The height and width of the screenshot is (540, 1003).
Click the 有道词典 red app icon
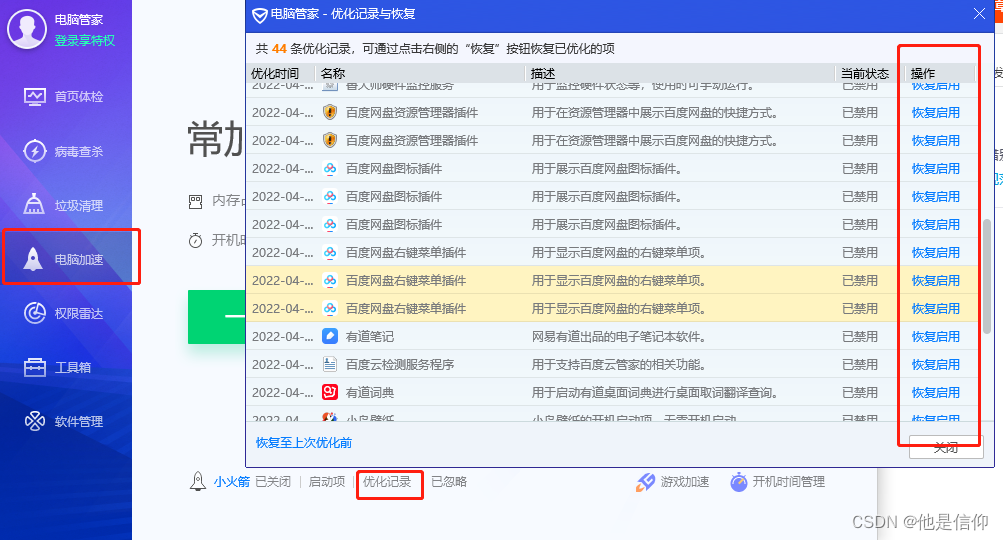click(x=329, y=392)
